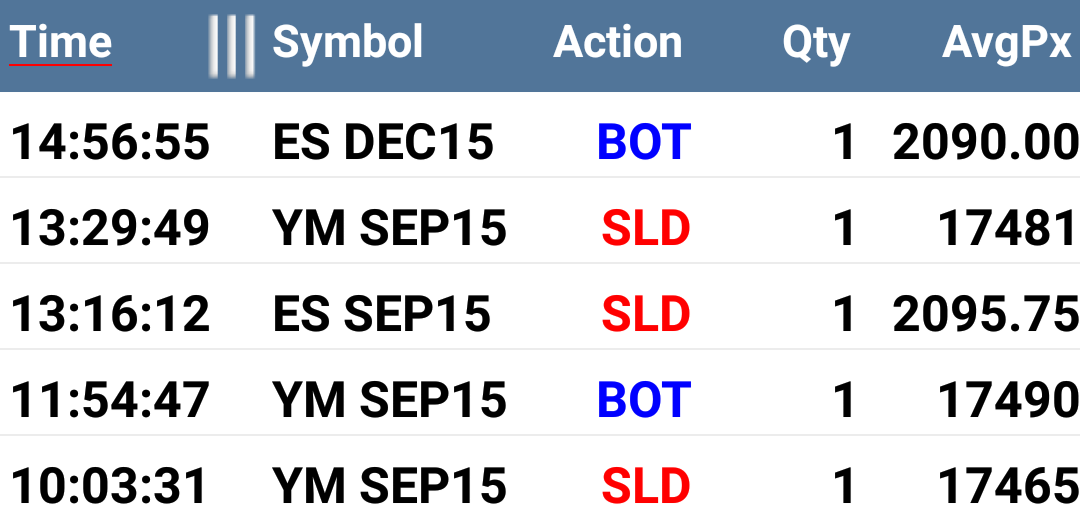Select the 17481 average price
The image size is (1080, 530).
pos(1008,229)
